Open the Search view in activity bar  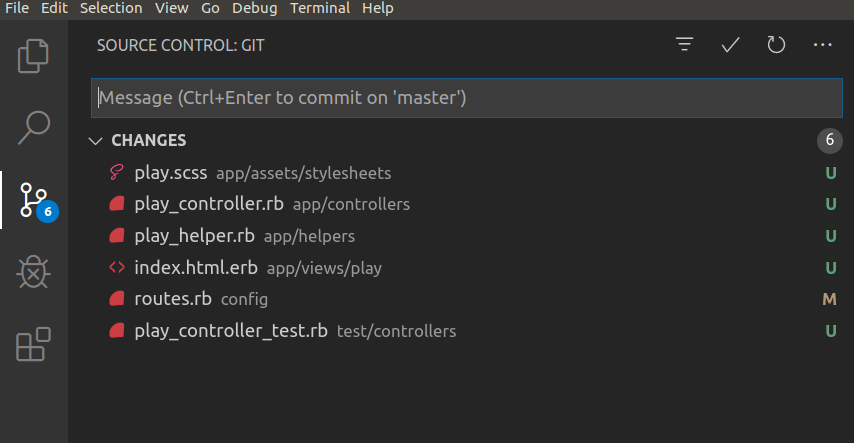click(x=33, y=128)
